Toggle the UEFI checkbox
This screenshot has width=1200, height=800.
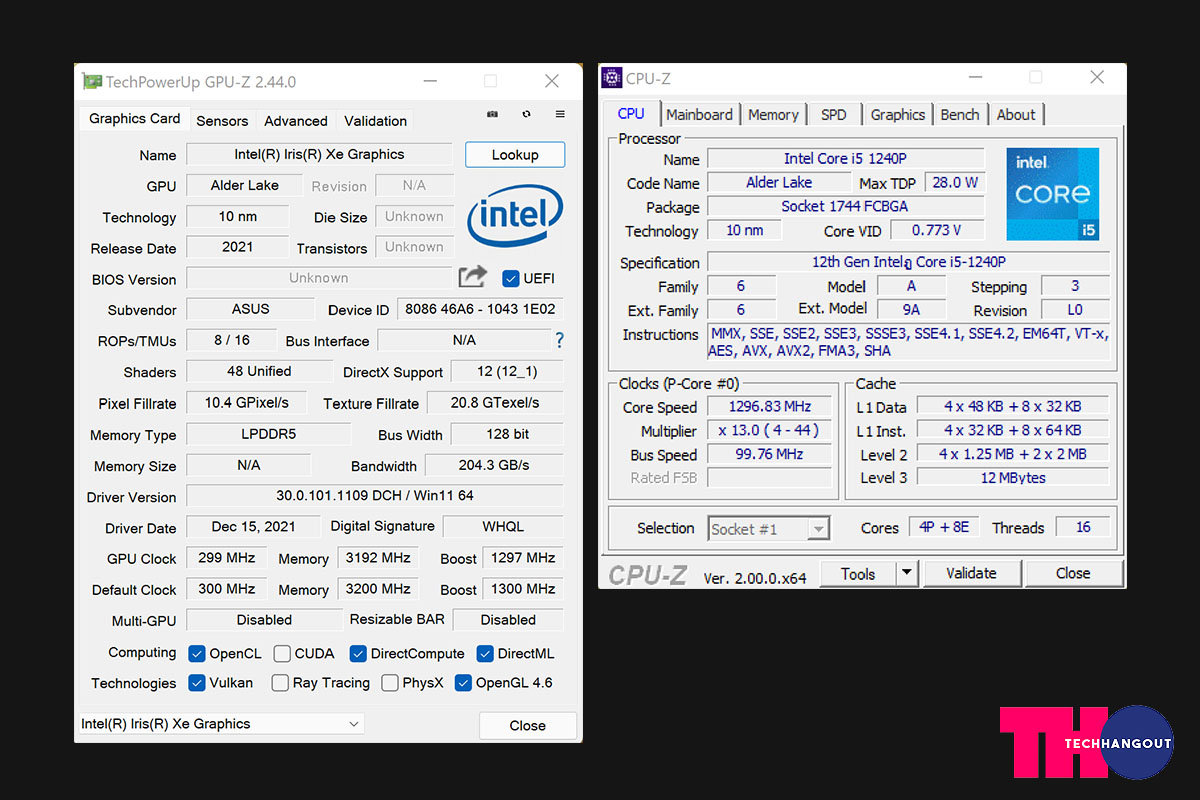510,278
